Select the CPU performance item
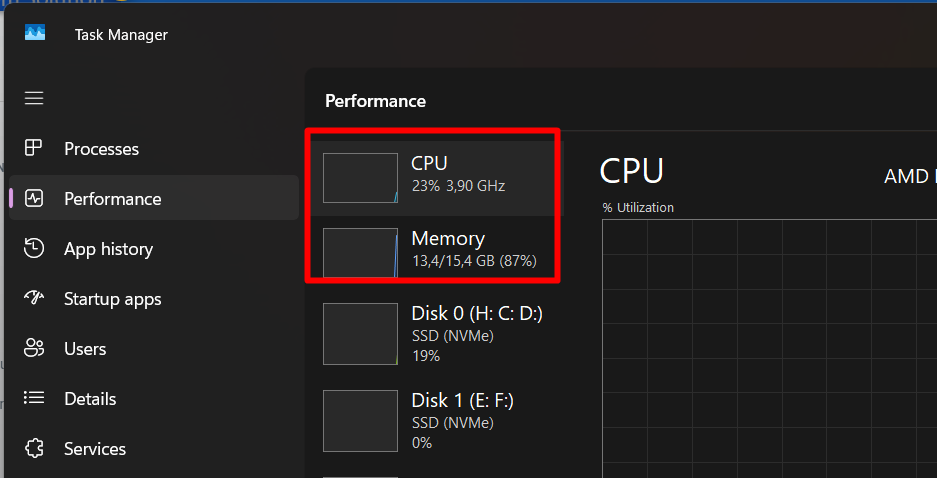Screen dimensions: 937x478 (x=436, y=178)
